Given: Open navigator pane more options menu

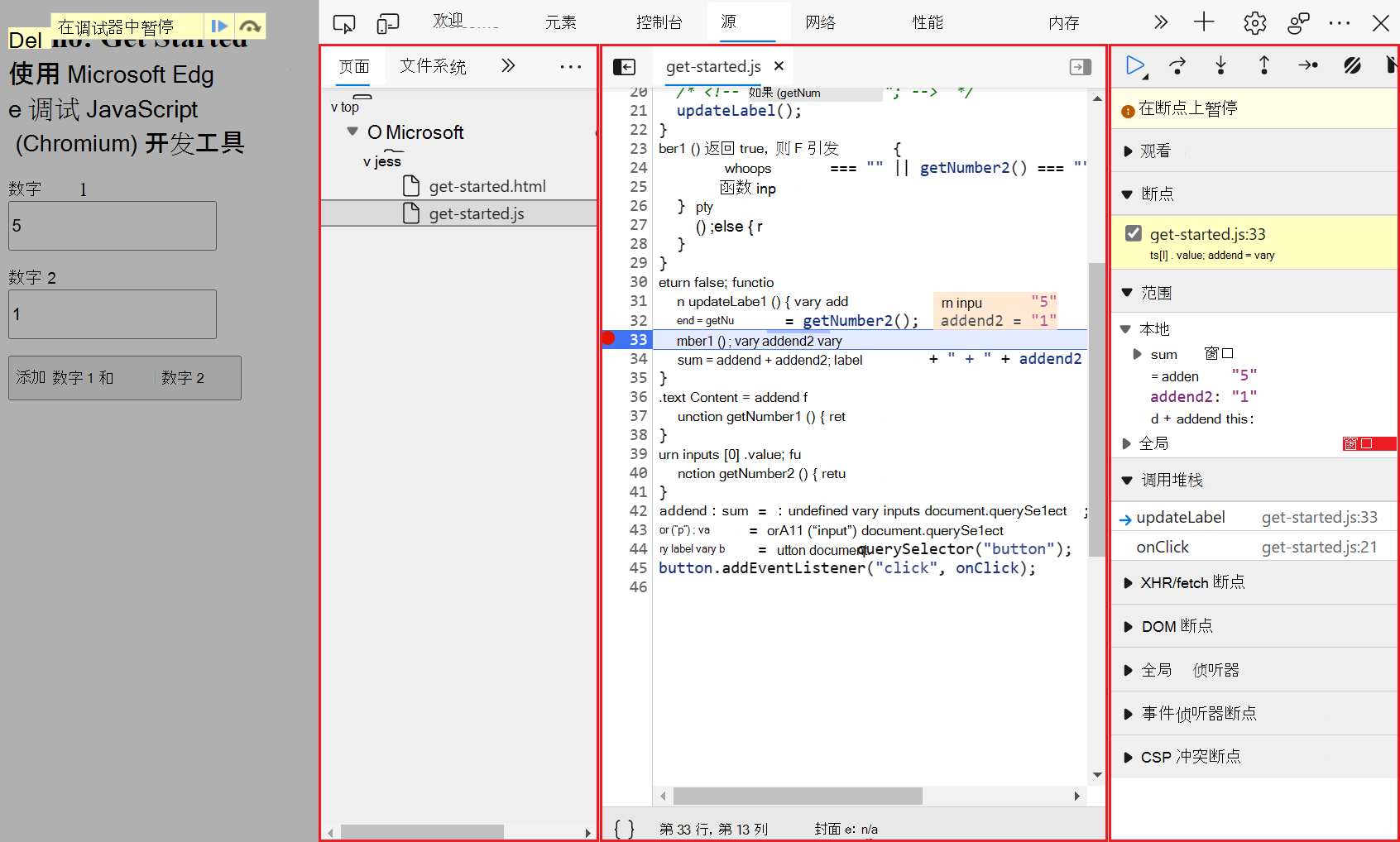Looking at the screenshot, I should [x=571, y=66].
